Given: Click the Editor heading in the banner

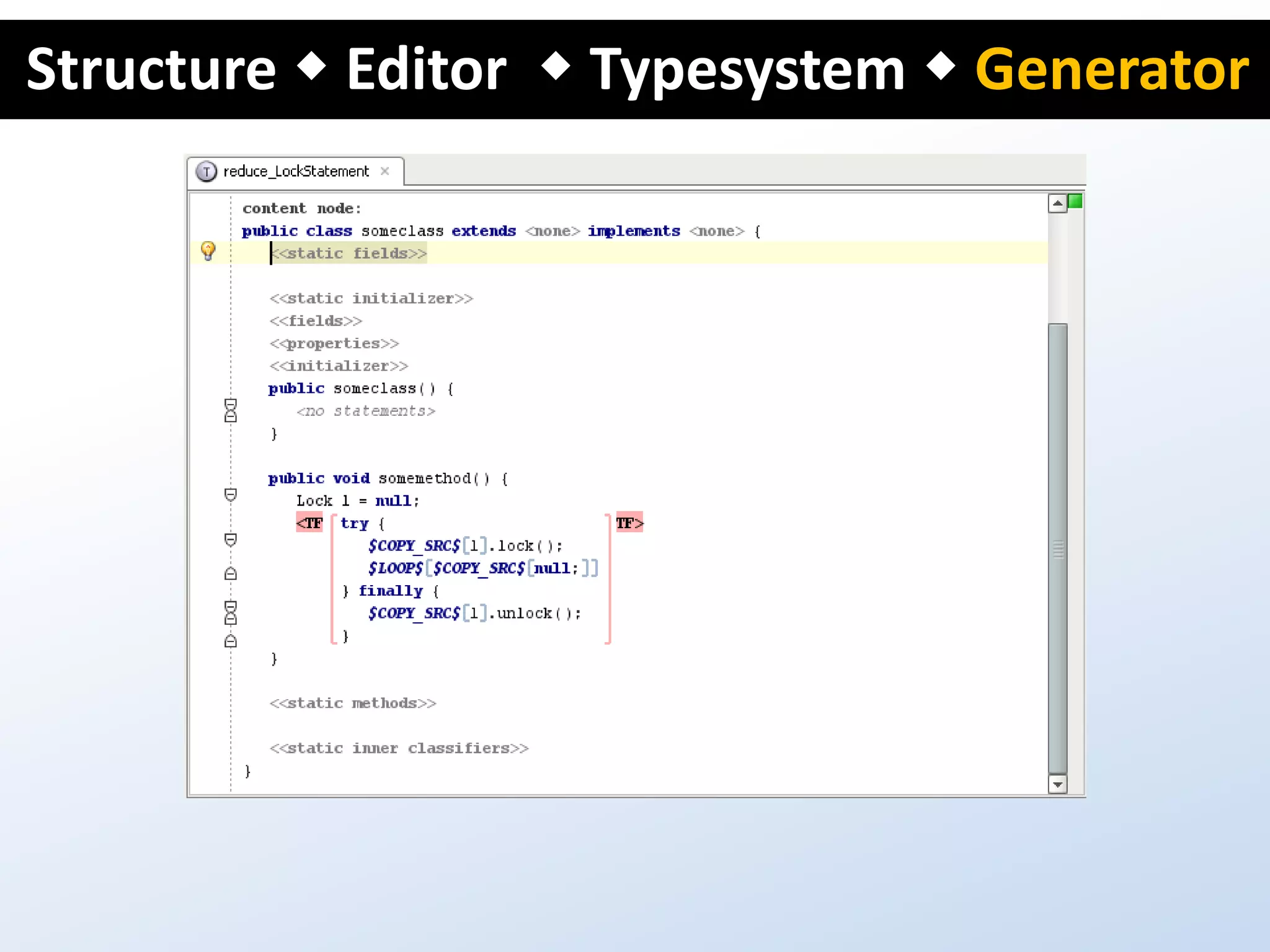Looking at the screenshot, I should coord(427,69).
